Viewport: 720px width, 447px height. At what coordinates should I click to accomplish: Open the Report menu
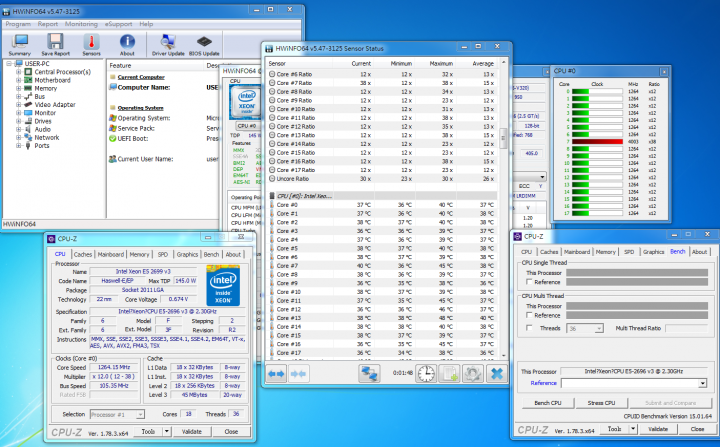click(x=48, y=24)
